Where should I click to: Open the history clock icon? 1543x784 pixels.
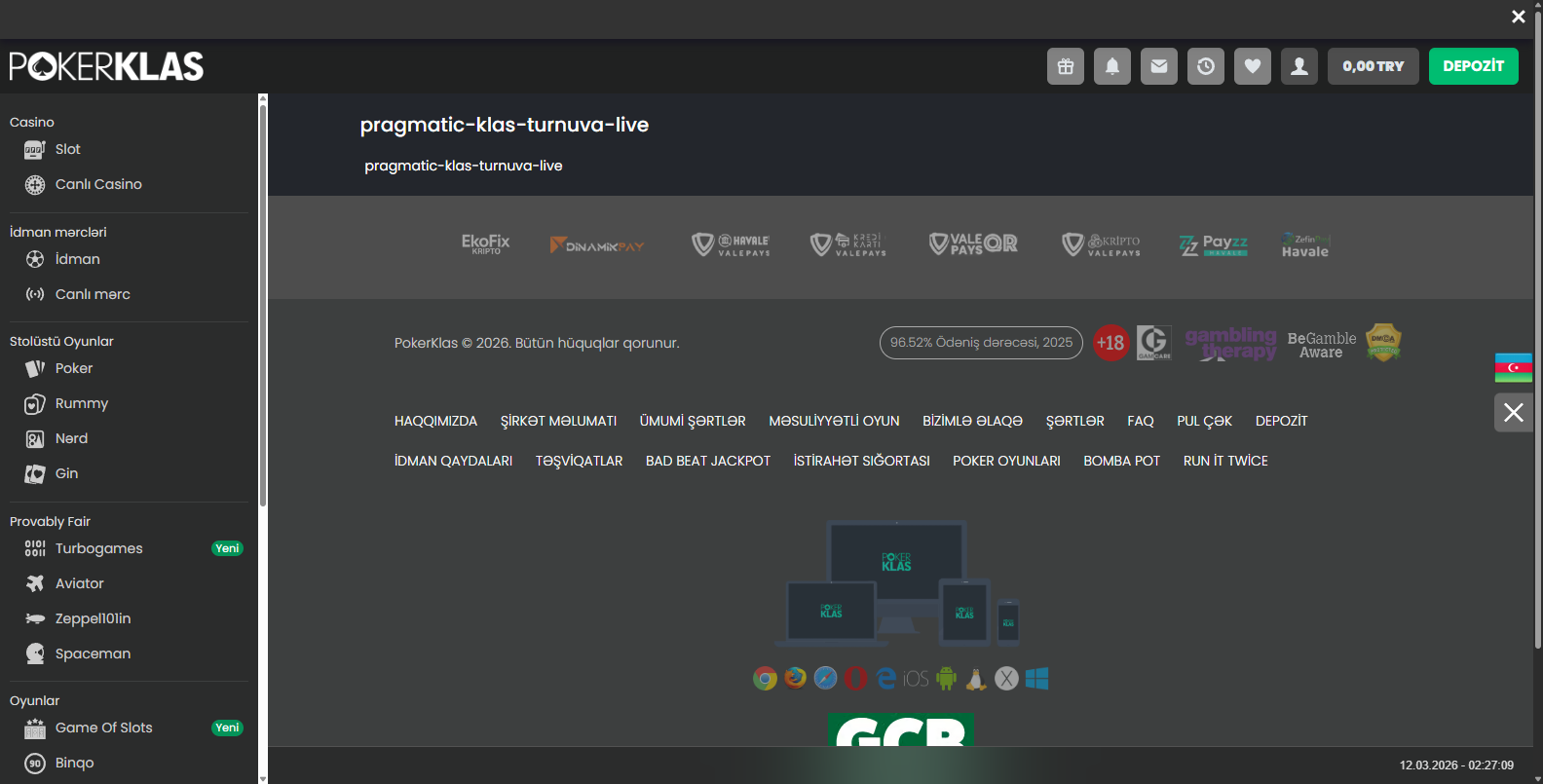1206,66
